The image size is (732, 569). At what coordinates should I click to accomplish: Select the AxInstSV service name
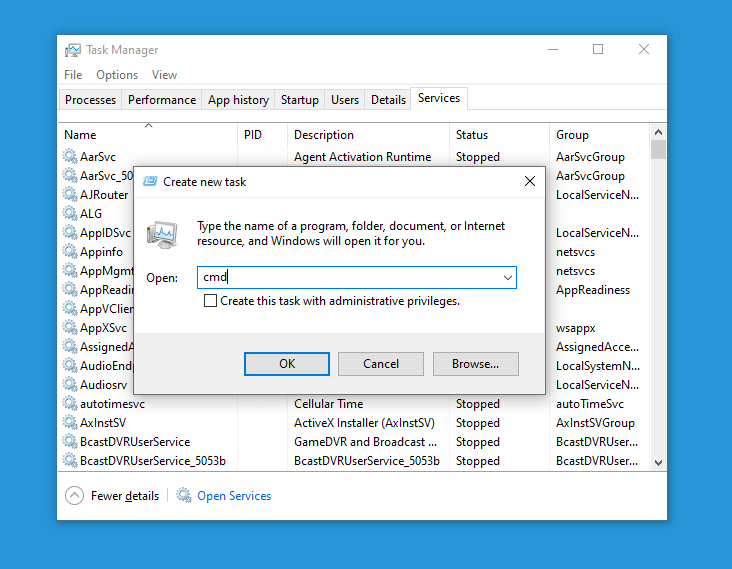103,422
